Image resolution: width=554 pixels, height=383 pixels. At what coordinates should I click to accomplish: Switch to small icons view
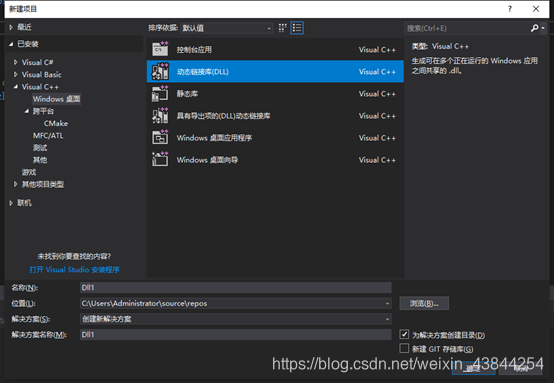[x=282, y=28]
